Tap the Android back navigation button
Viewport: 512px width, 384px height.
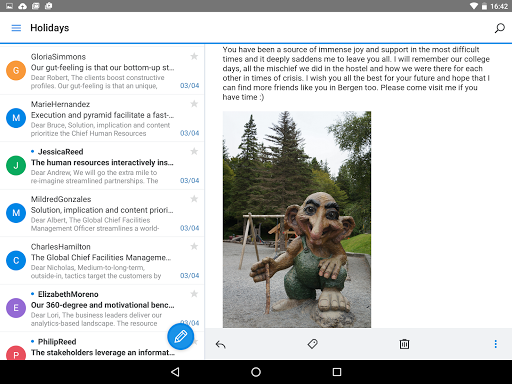(x=175, y=372)
